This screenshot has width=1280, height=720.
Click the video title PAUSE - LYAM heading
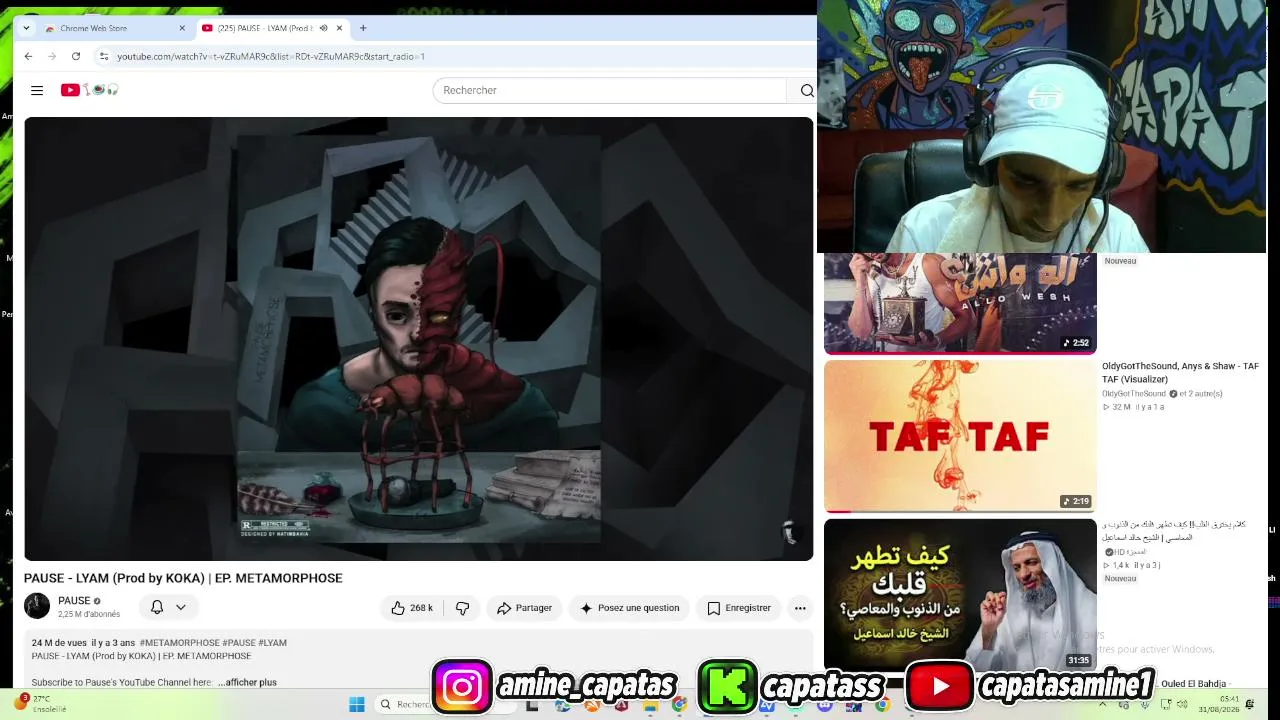(x=183, y=578)
